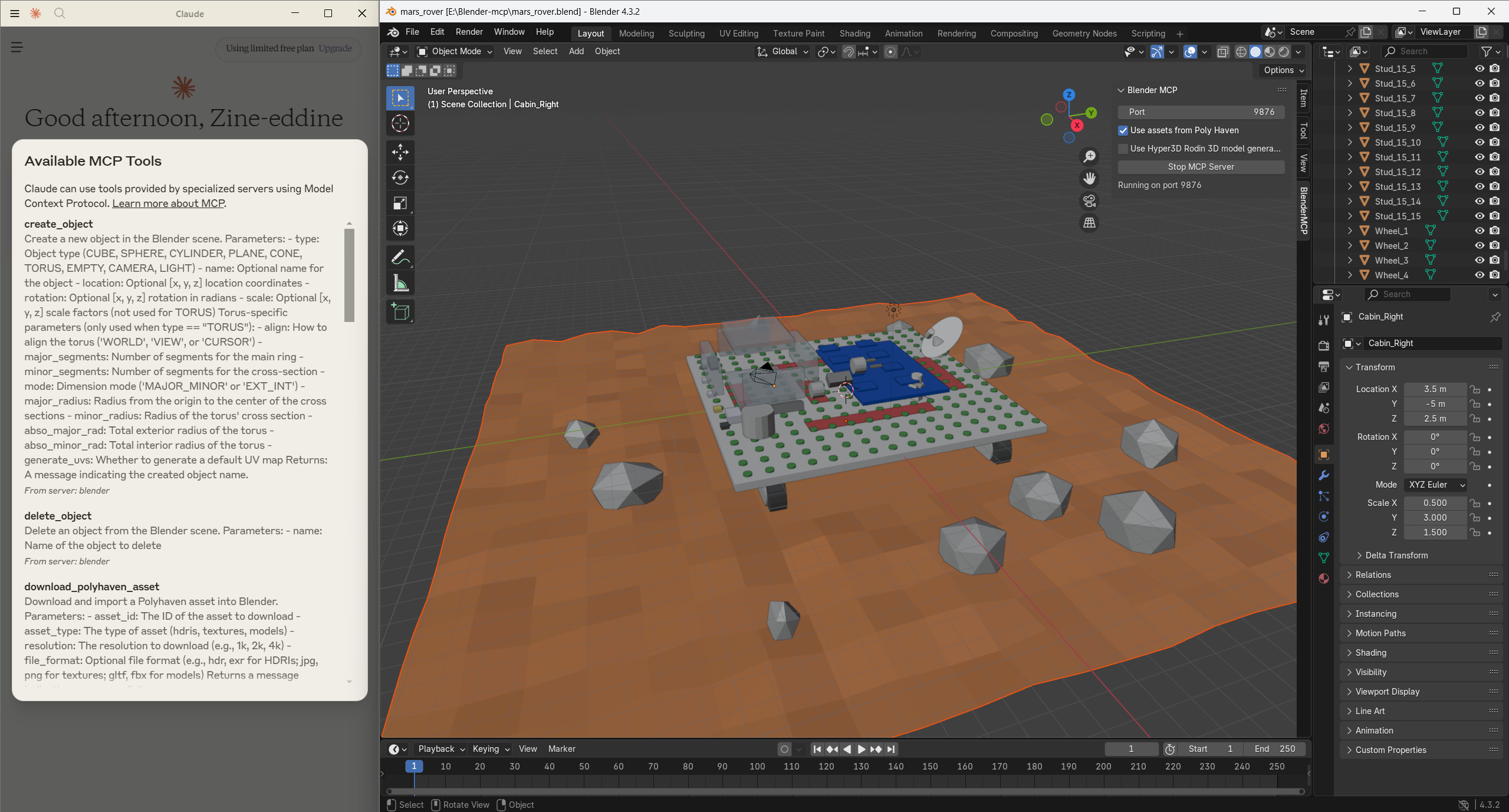The width and height of the screenshot is (1509, 812).
Task: Click the Location X value field
Action: pos(1434,389)
